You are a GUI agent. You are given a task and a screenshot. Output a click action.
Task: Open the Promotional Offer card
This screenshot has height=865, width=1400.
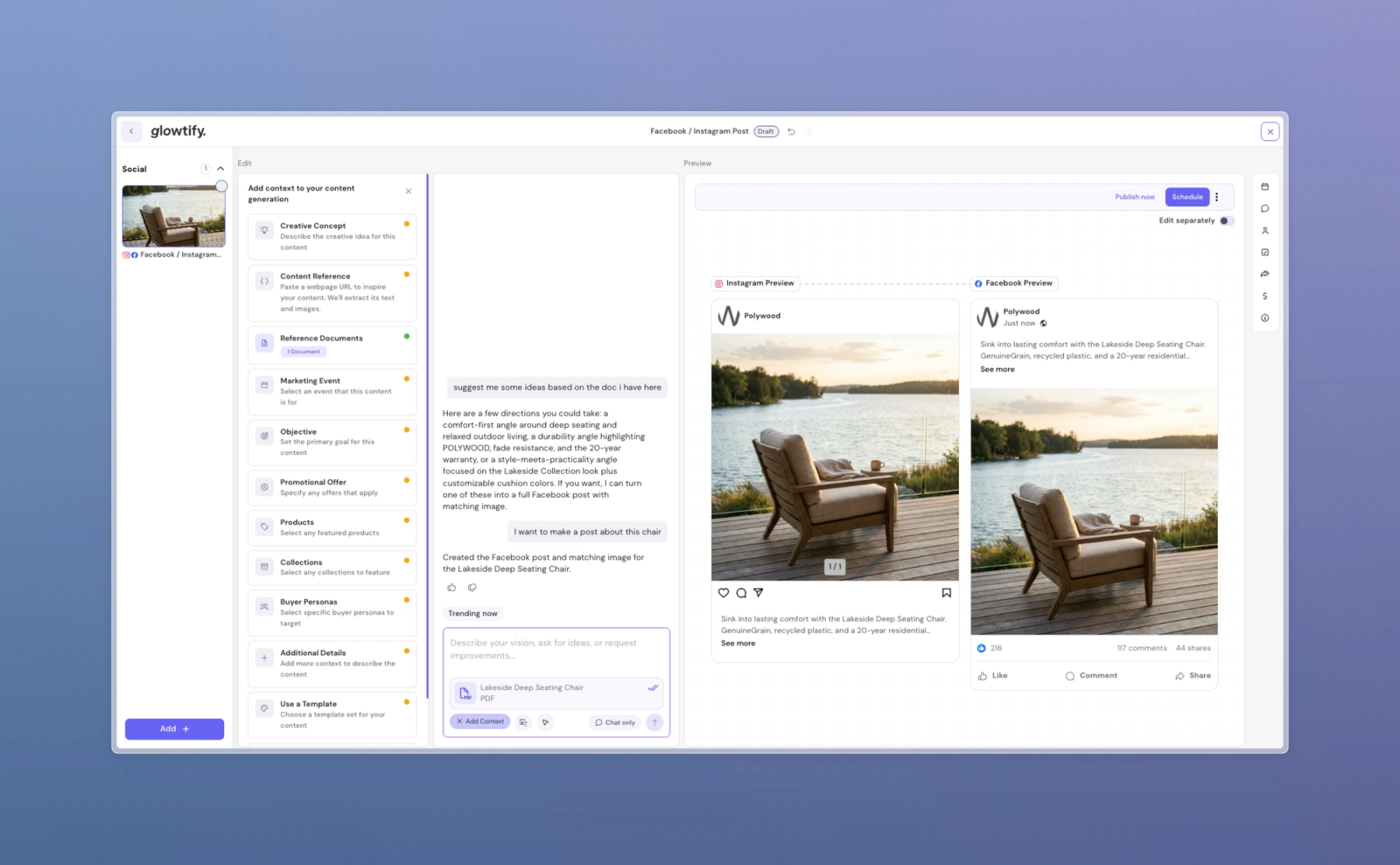pyautogui.click(x=332, y=487)
